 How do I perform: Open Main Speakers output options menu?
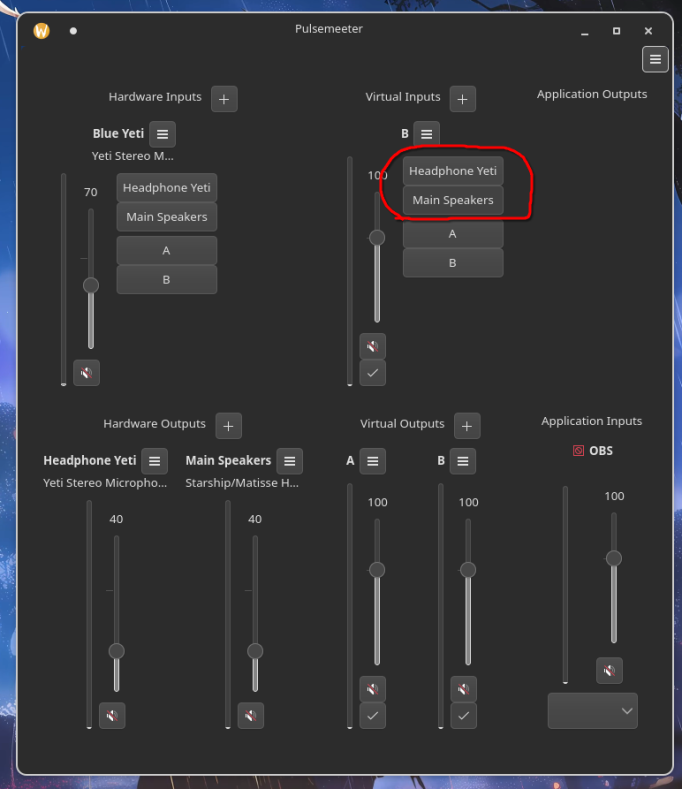pyautogui.click(x=289, y=461)
